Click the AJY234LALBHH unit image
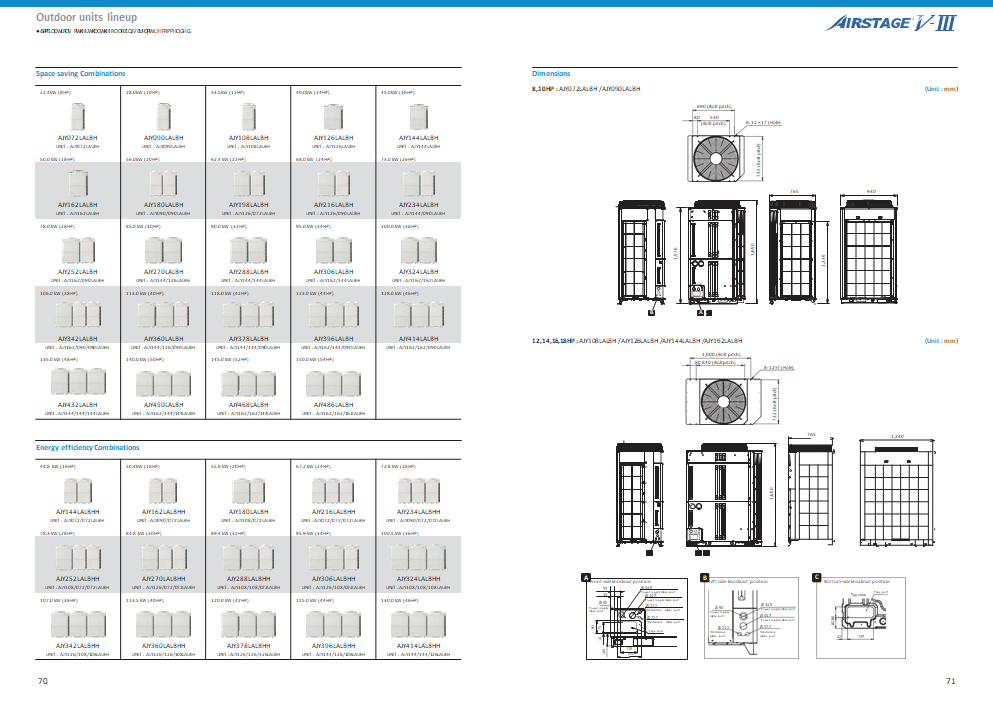This screenshot has height=702, width=993. coord(419,491)
